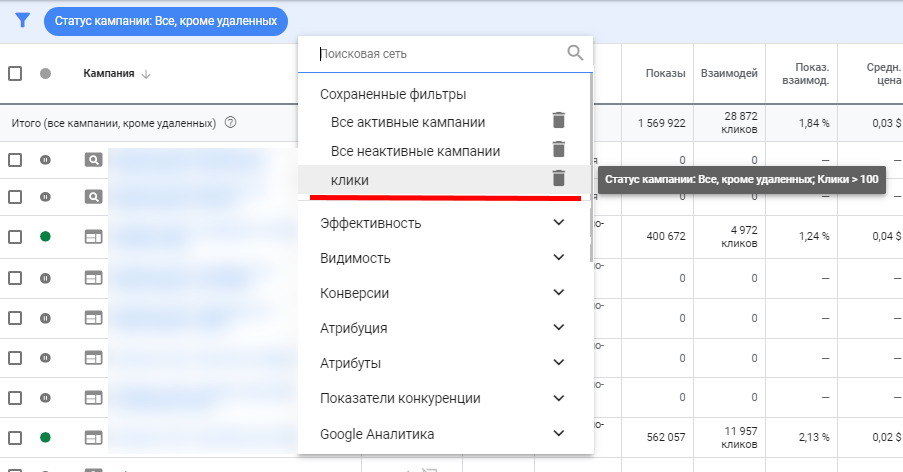
Task: Apply the saved filter 'клики'
Action: tap(350, 179)
